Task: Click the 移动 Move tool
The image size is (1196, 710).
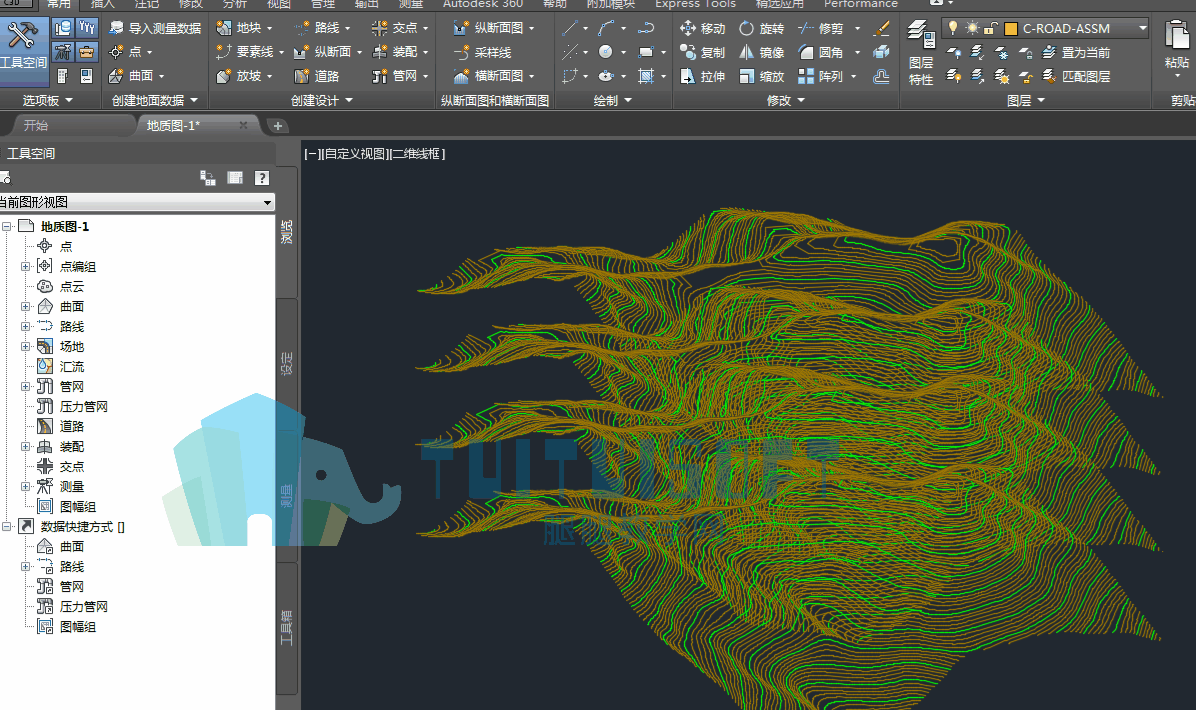Action: pos(702,28)
